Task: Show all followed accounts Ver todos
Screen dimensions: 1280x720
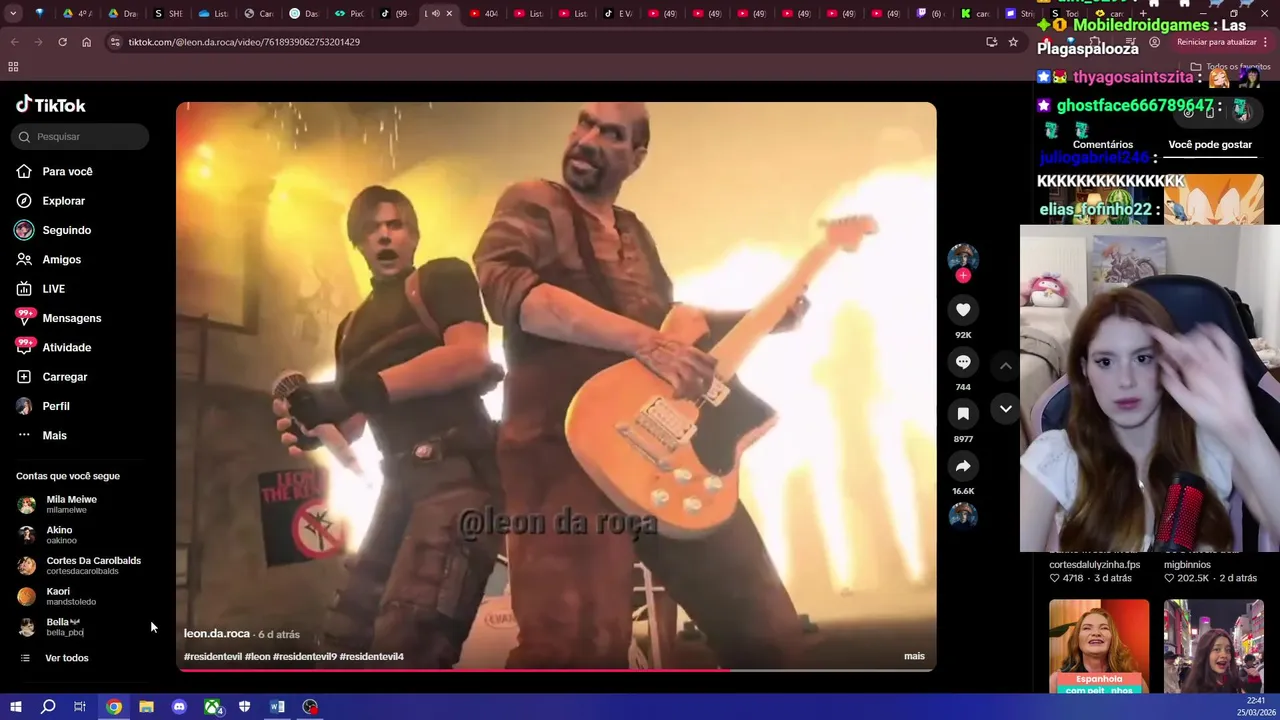Action: click(x=66, y=658)
